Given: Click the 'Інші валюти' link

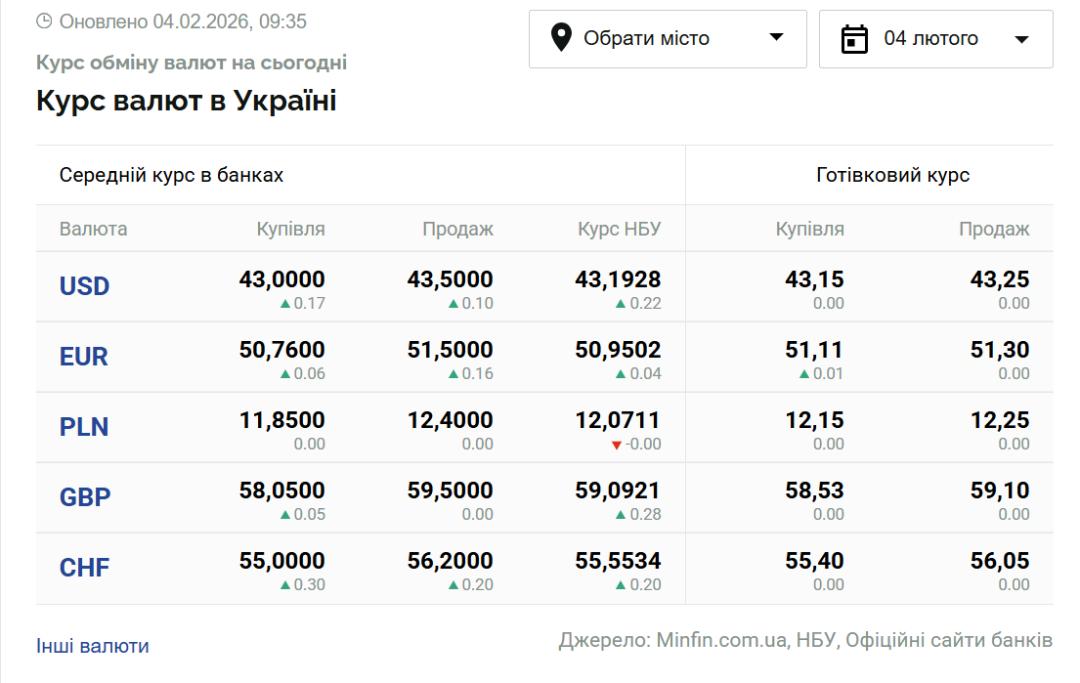Looking at the screenshot, I should pos(92,646).
